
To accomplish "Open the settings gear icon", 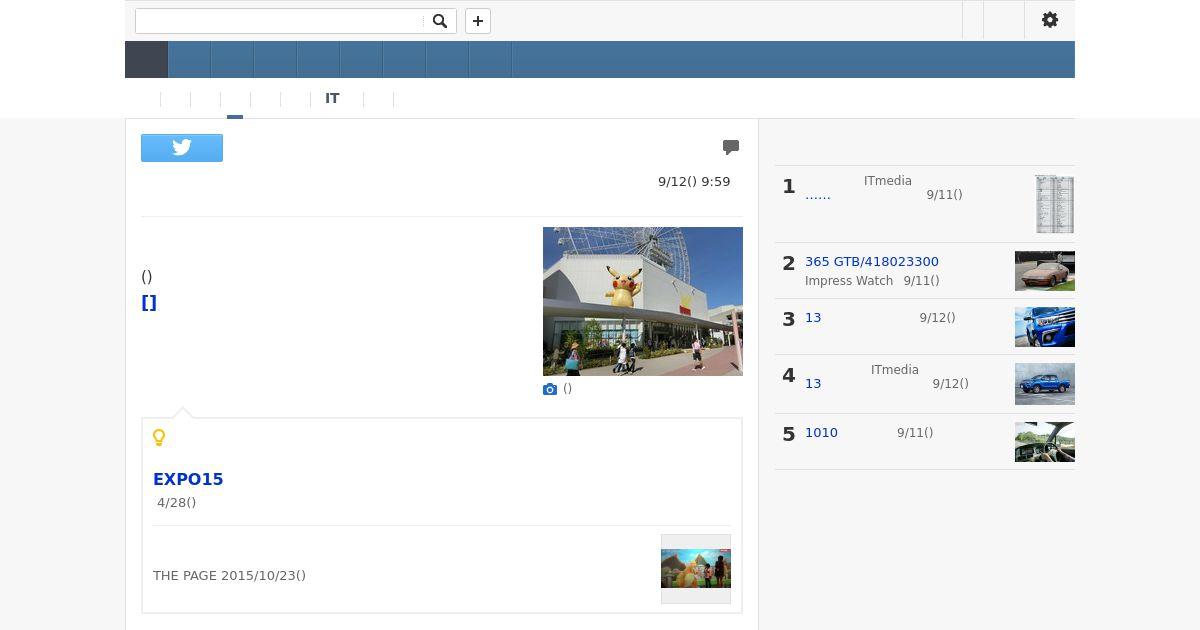I will [x=1050, y=20].
